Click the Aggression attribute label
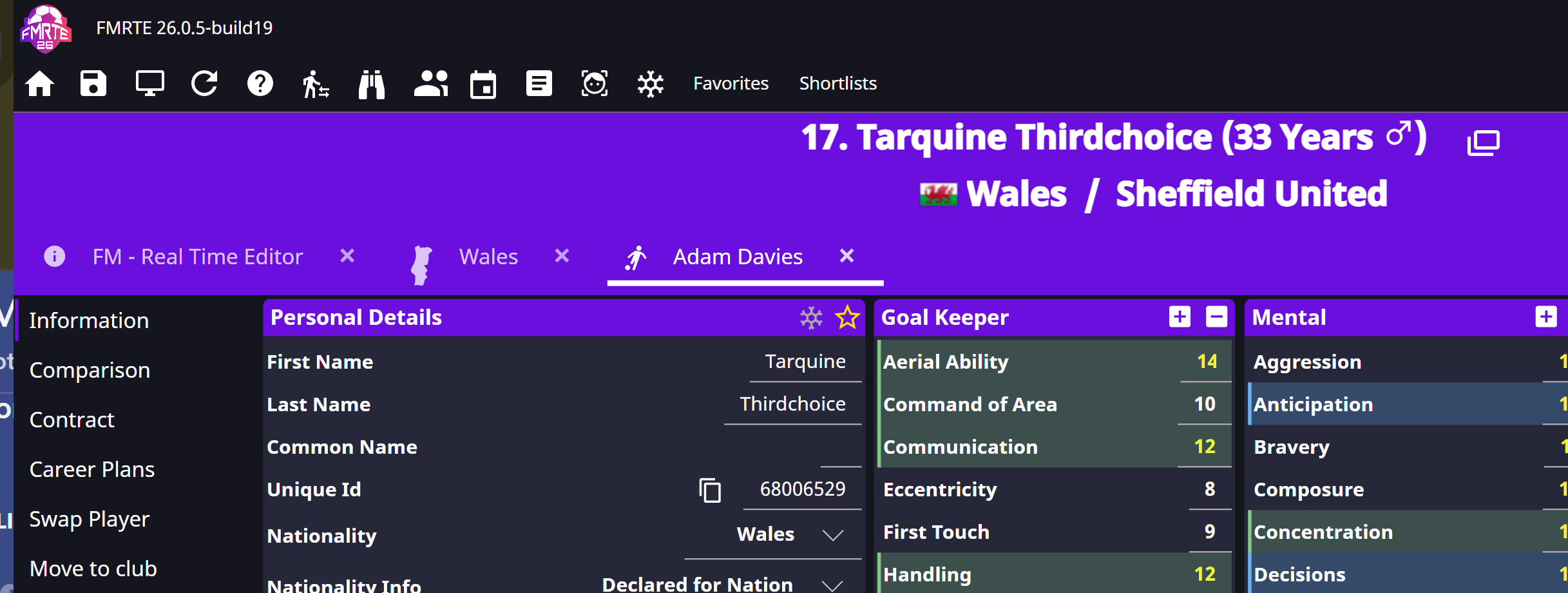Screen dimensions: 1568x593 pyautogui.click(x=1307, y=362)
